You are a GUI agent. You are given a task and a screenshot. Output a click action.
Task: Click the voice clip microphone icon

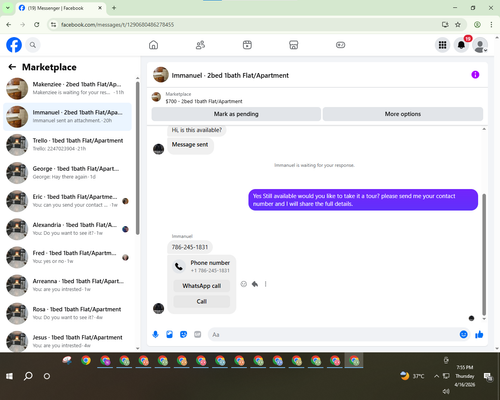(155, 334)
